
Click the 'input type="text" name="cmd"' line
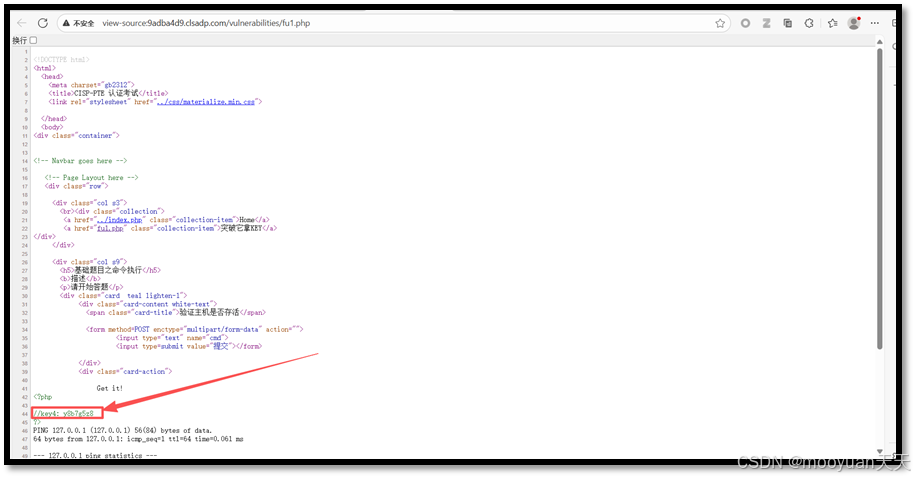(172, 338)
